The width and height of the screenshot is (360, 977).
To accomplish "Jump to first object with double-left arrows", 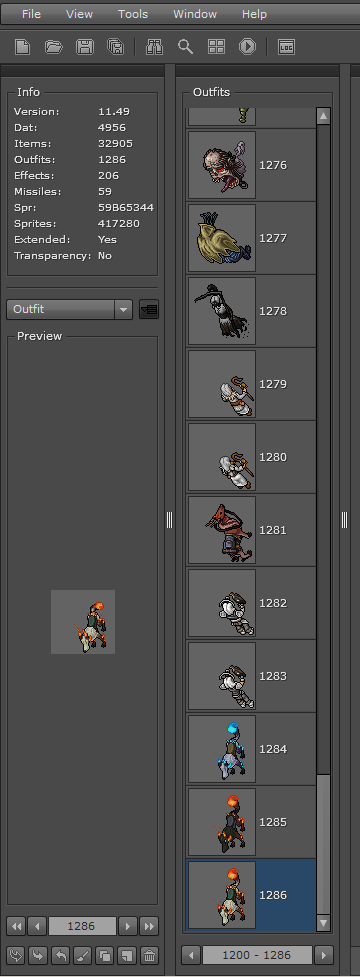I will point(16,926).
